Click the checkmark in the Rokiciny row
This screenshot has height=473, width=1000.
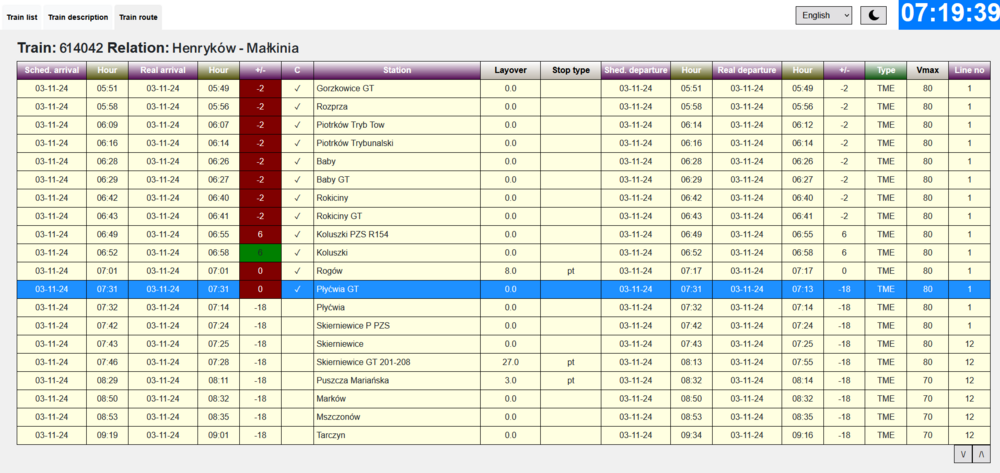click(x=297, y=197)
